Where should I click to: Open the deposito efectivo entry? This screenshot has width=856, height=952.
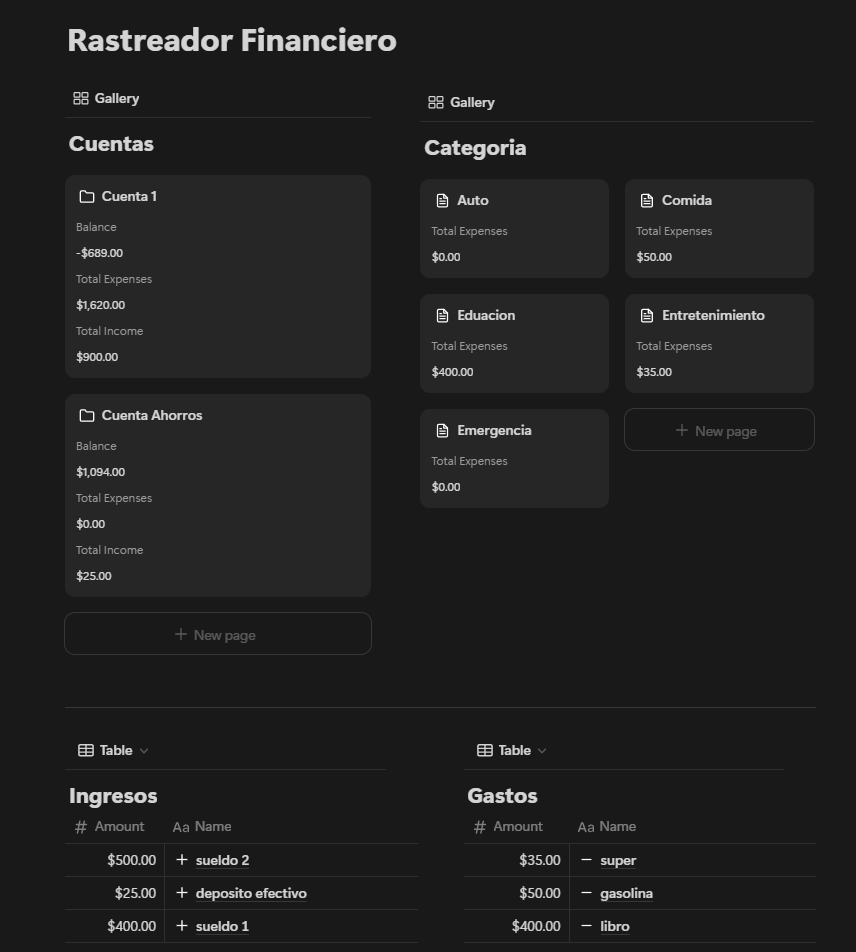(x=251, y=893)
